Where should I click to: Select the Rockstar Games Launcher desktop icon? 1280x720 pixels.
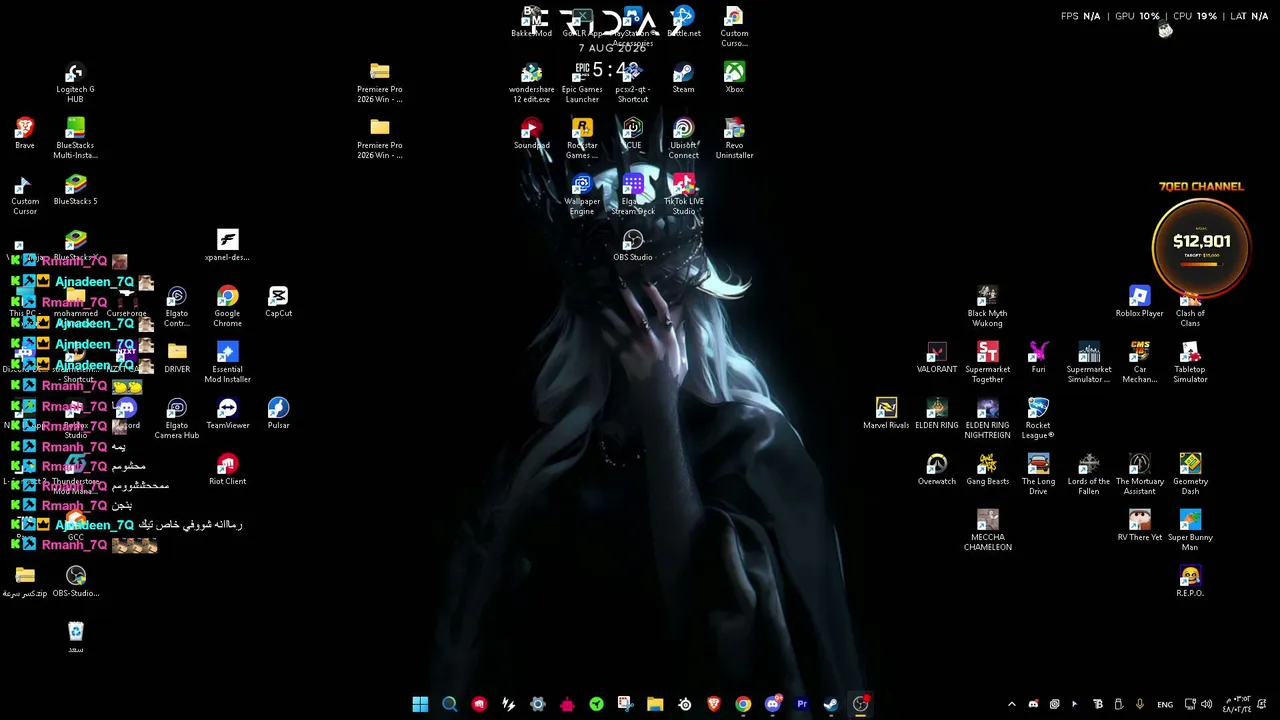pyautogui.click(x=582, y=139)
